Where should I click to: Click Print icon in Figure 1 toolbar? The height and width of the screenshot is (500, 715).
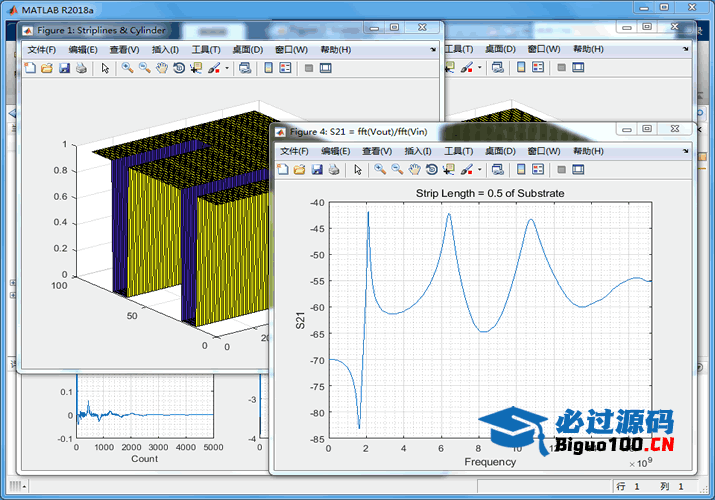tap(81, 68)
